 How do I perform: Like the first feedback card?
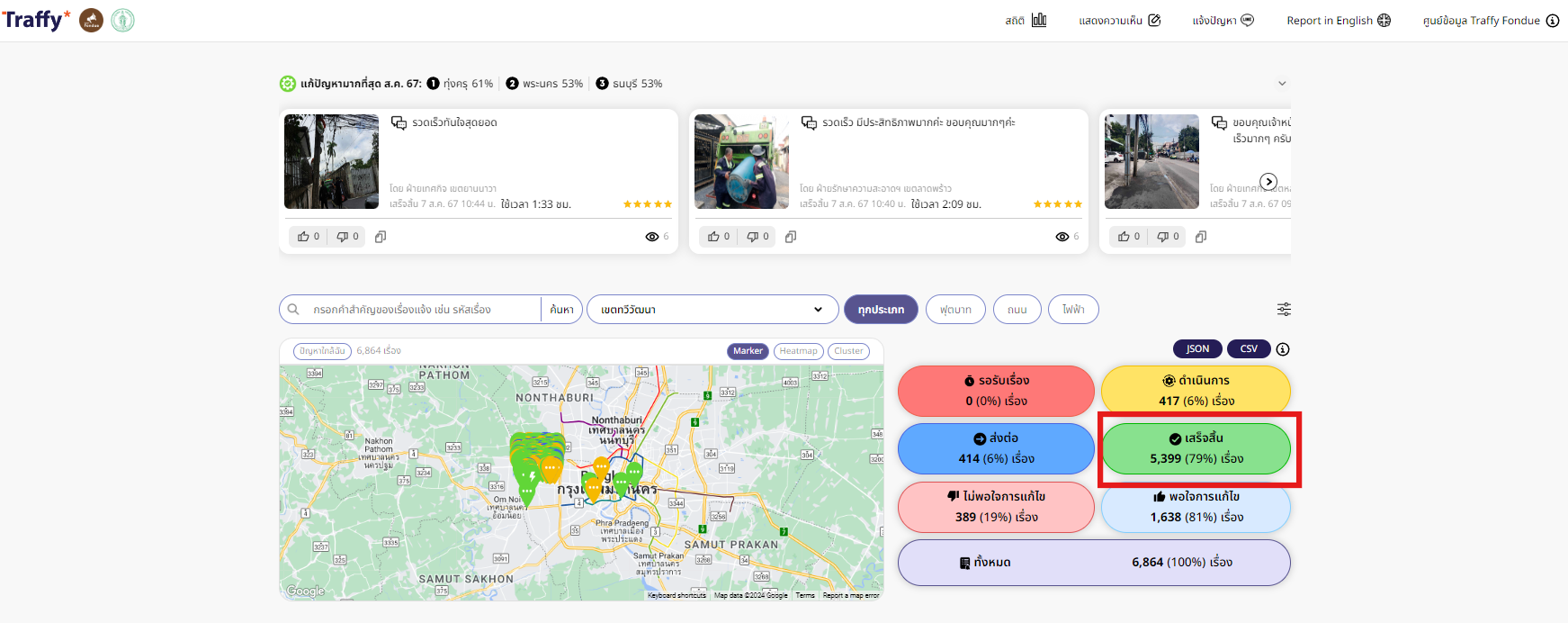click(309, 237)
